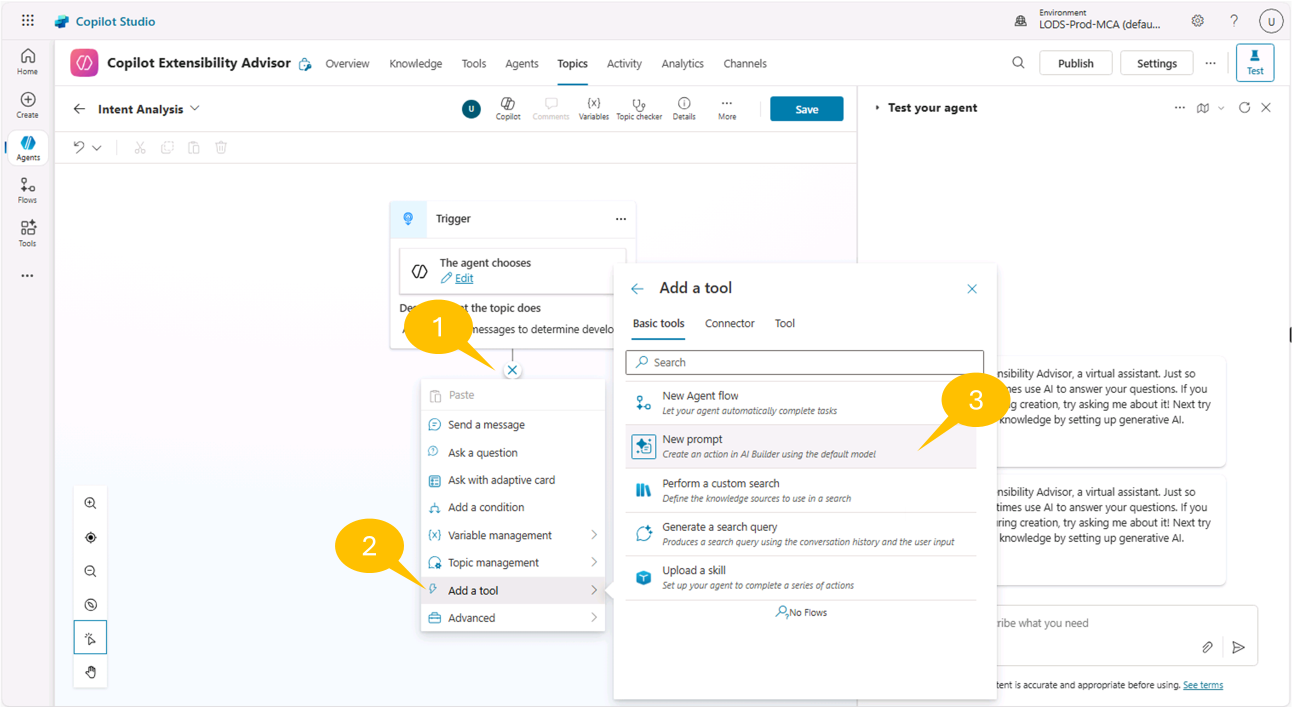Activate the selection pointer tool
This screenshot has width=1293, height=711.
pos(90,638)
